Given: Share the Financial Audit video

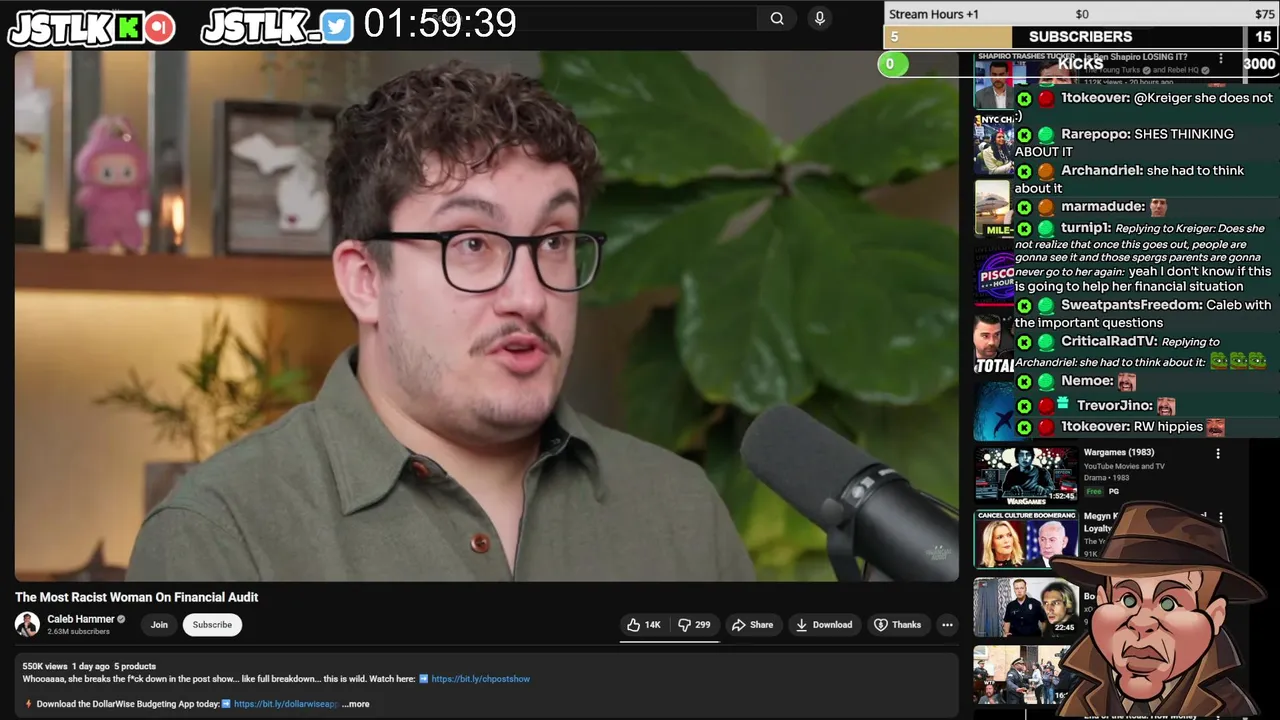Looking at the screenshot, I should click(x=752, y=625).
